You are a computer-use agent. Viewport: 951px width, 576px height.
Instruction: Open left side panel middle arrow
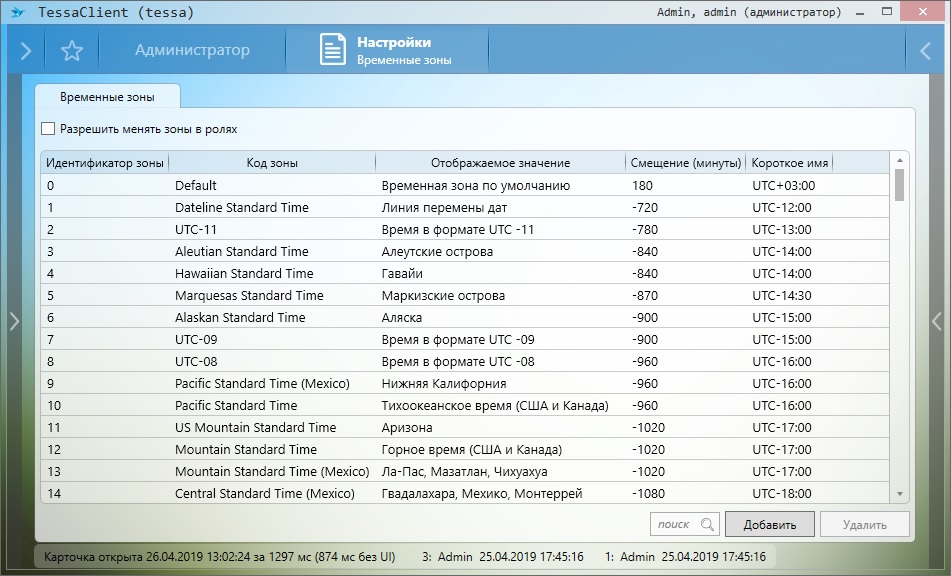tap(13, 321)
